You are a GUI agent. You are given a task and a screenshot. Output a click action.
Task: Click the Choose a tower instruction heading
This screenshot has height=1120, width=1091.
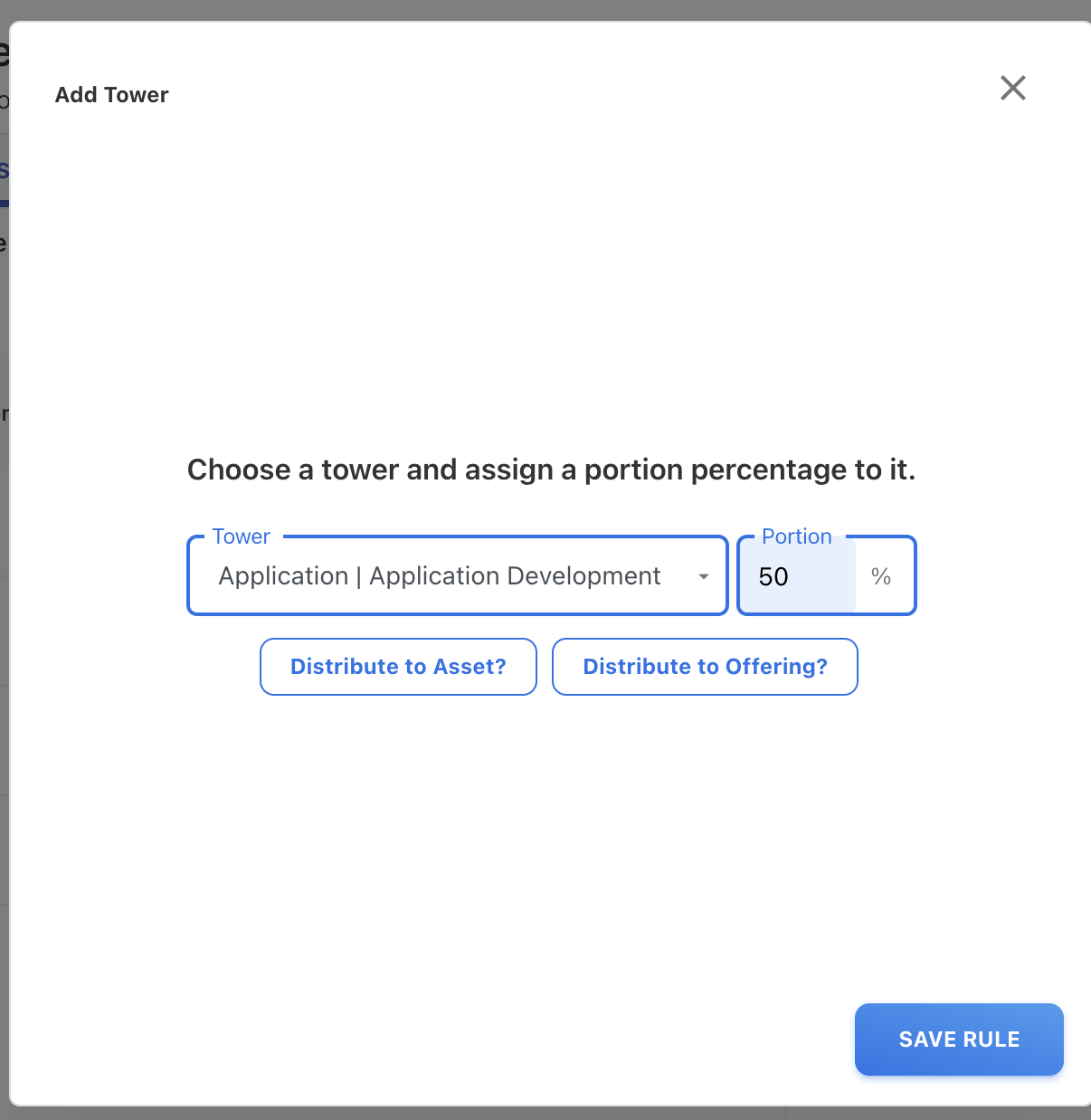tap(551, 470)
